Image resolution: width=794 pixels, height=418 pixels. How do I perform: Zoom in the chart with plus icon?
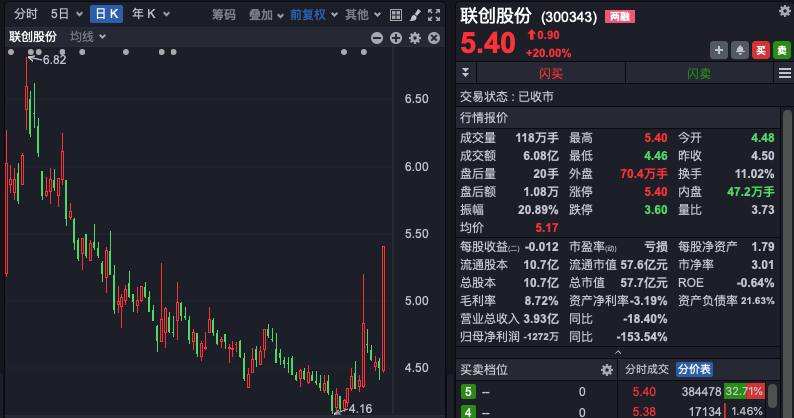(x=396, y=37)
